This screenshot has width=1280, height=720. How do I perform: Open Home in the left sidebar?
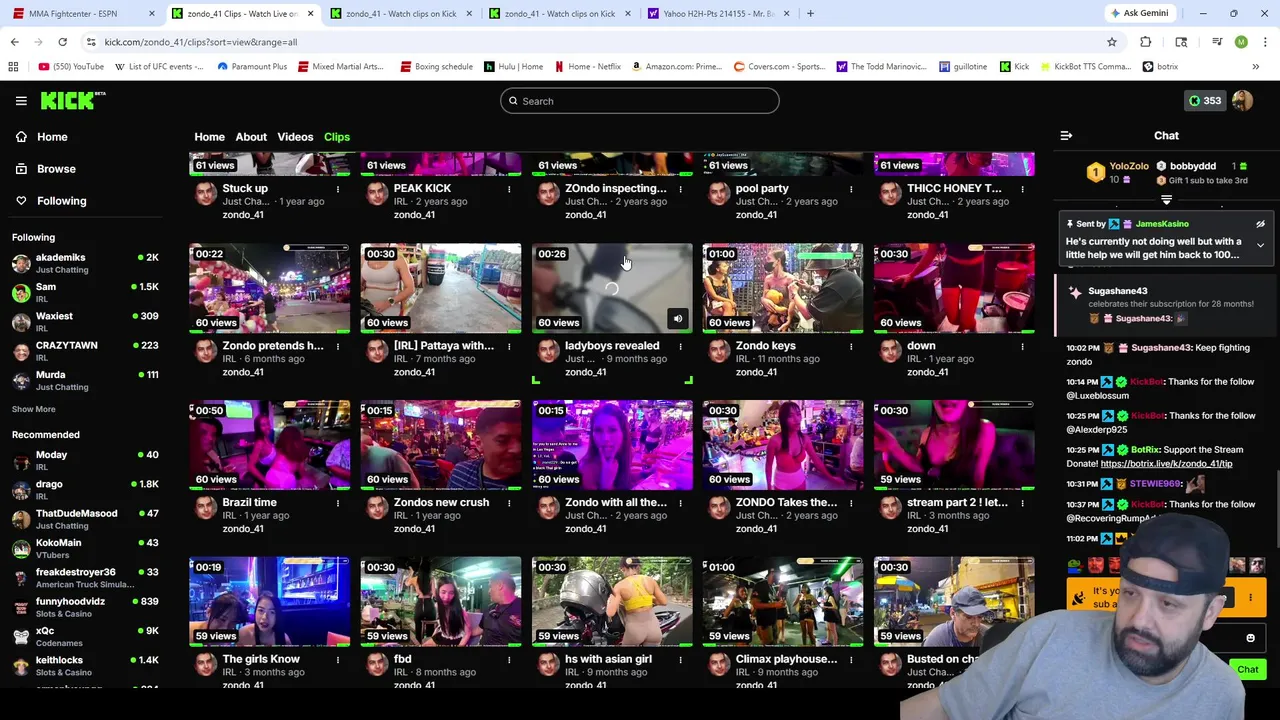(52, 137)
